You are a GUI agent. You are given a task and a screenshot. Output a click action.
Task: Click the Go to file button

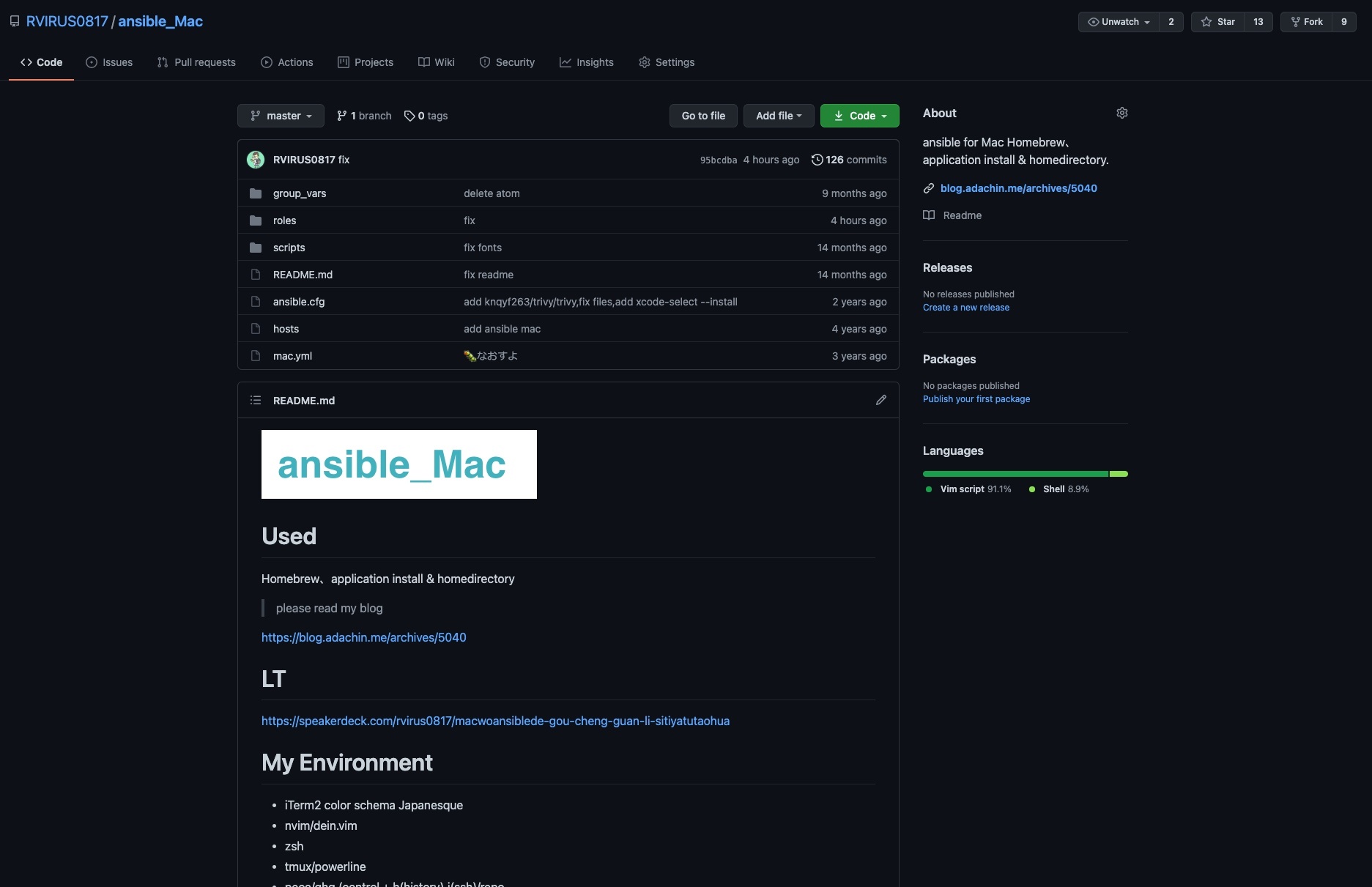coord(703,116)
